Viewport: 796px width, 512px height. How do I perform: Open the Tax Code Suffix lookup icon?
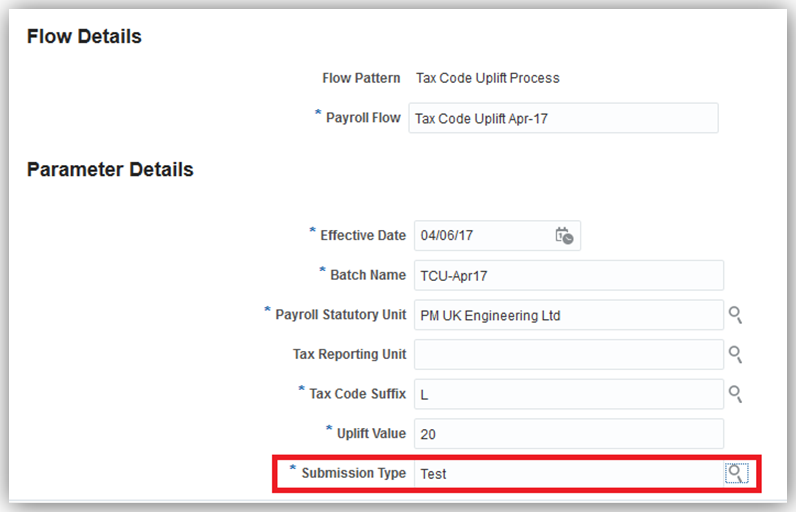735,394
